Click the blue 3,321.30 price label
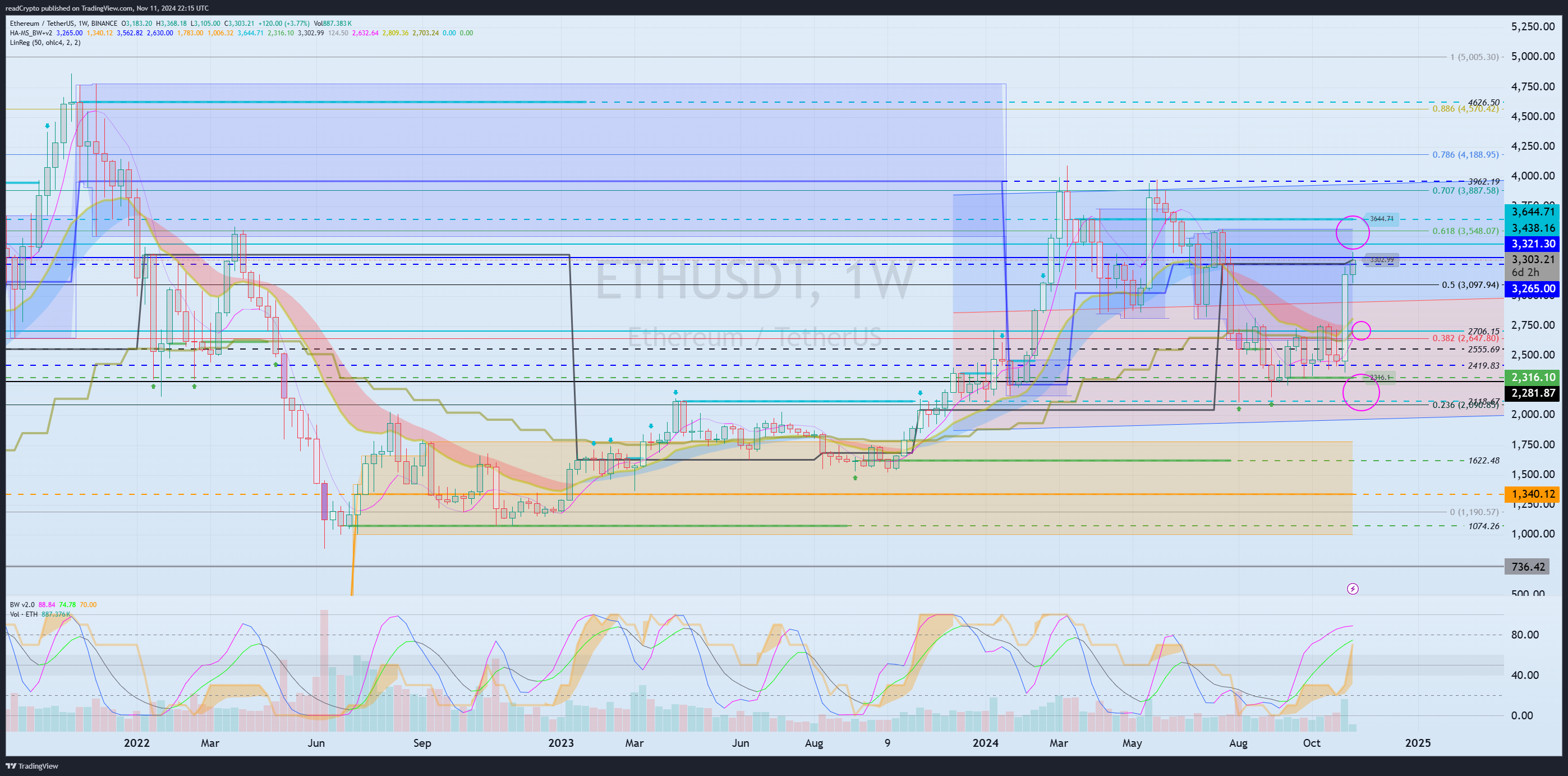The width and height of the screenshot is (1568, 776). [x=1533, y=244]
